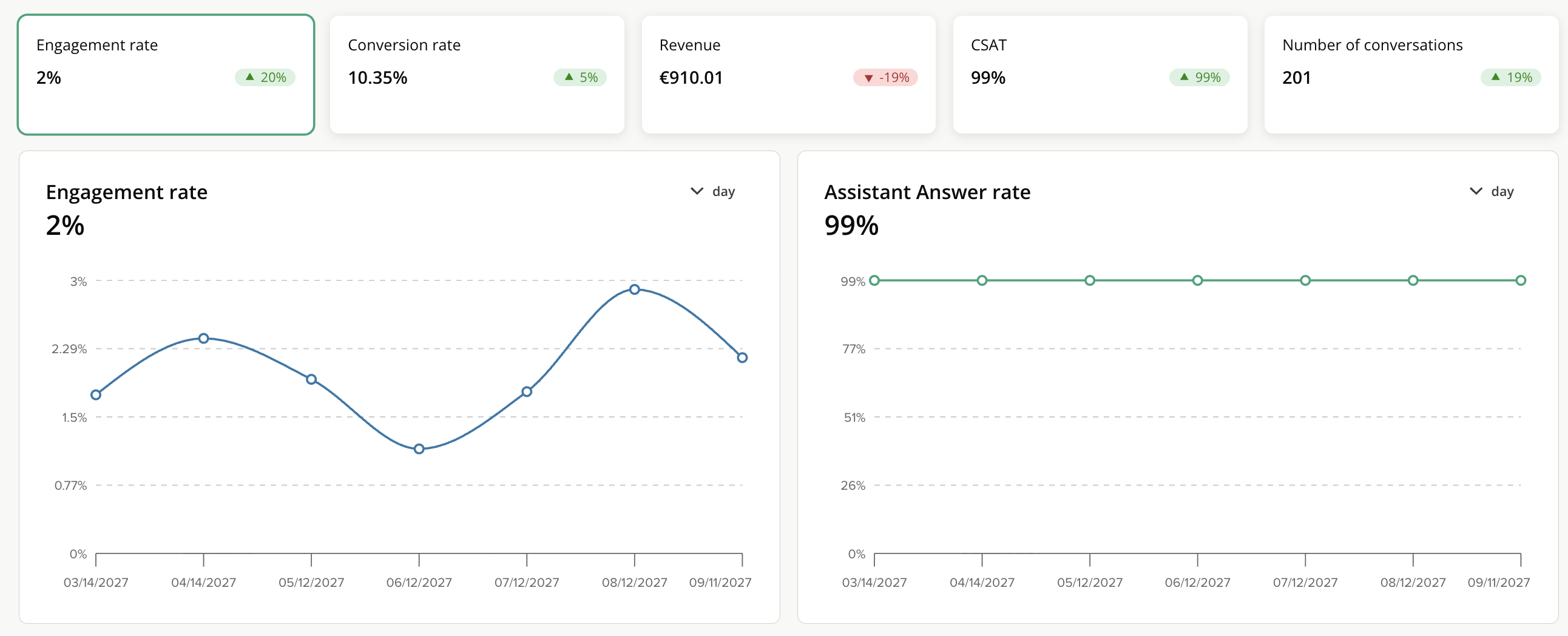The image size is (1568, 636).
Task: Click the Engagement data point for 08/12/2027
Action: [634, 289]
